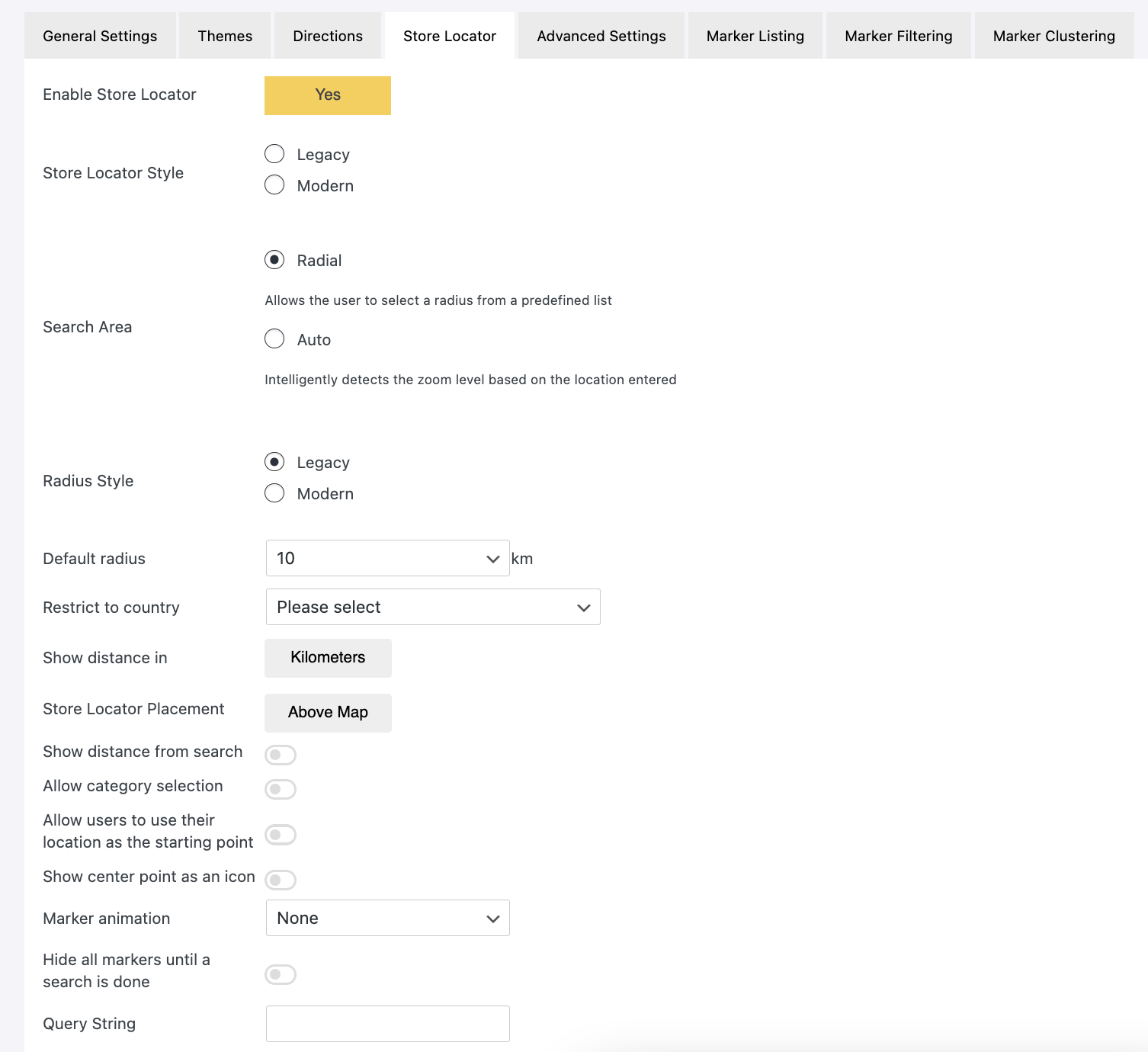Go to Marker Clustering tab
Viewport: 1148px width, 1052px height.
[x=1053, y=36]
